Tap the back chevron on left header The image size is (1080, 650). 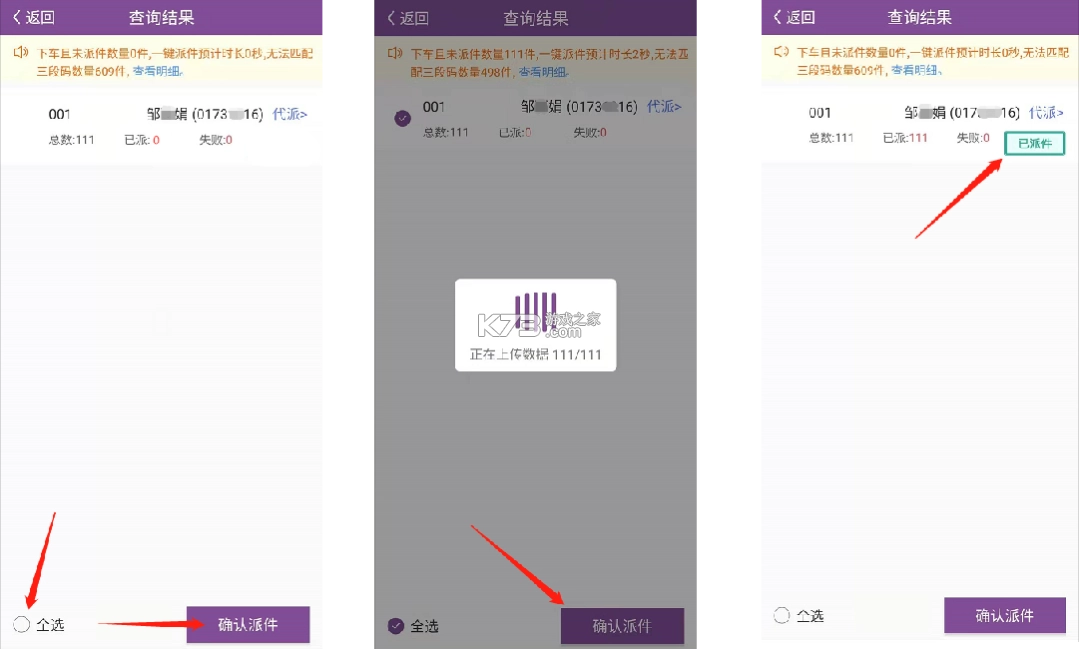pyautogui.click(x=18, y=16)
